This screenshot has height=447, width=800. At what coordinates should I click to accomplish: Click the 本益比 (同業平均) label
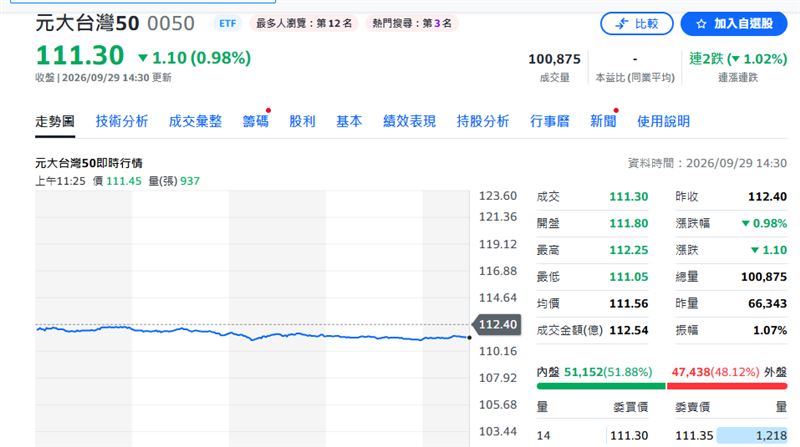(635, 78)
